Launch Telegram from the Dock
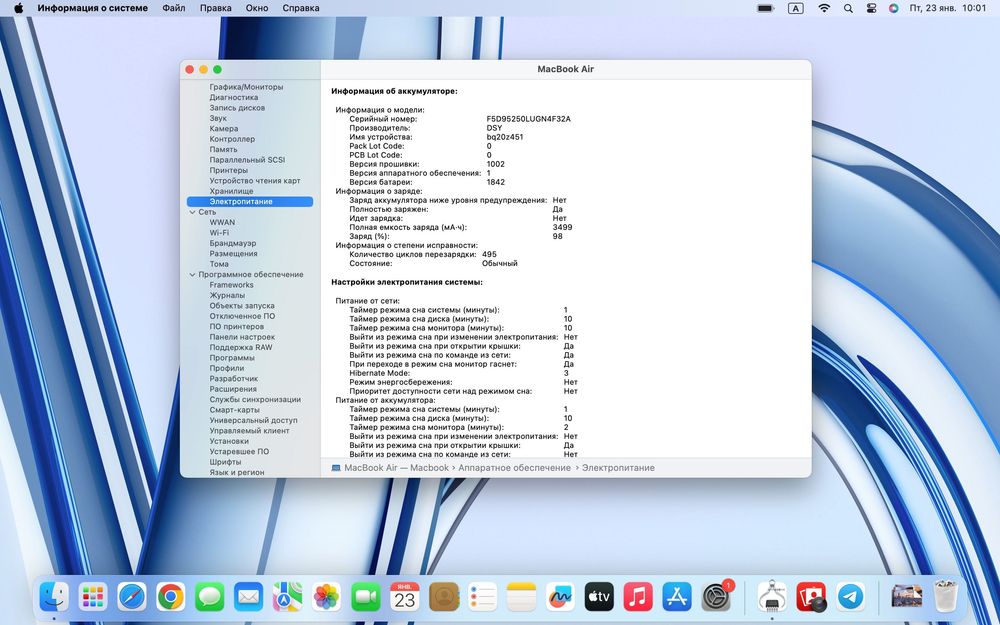1000x625 pixels. (850, 598)
